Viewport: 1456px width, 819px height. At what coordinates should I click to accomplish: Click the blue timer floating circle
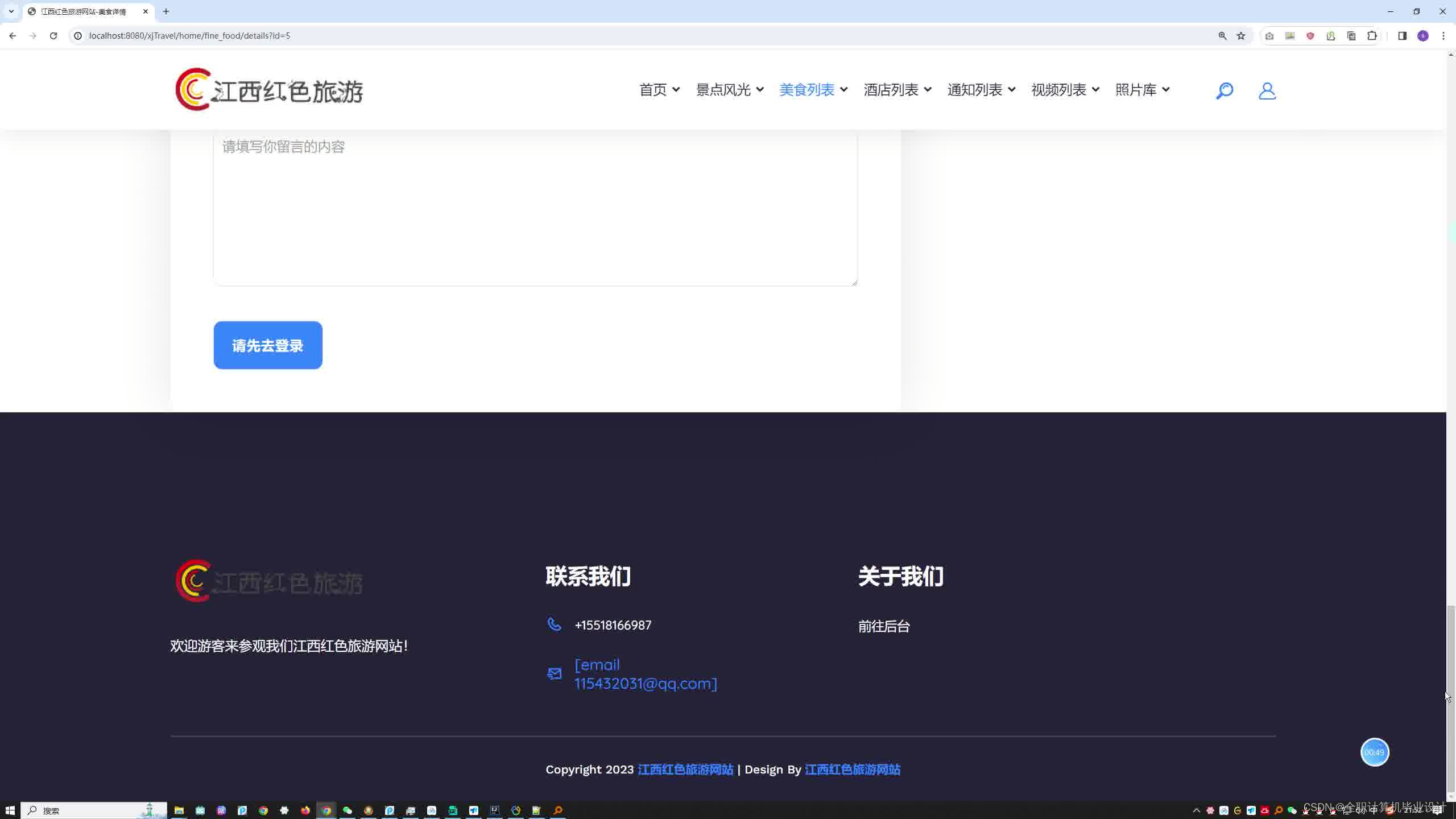coord(1374,752)
